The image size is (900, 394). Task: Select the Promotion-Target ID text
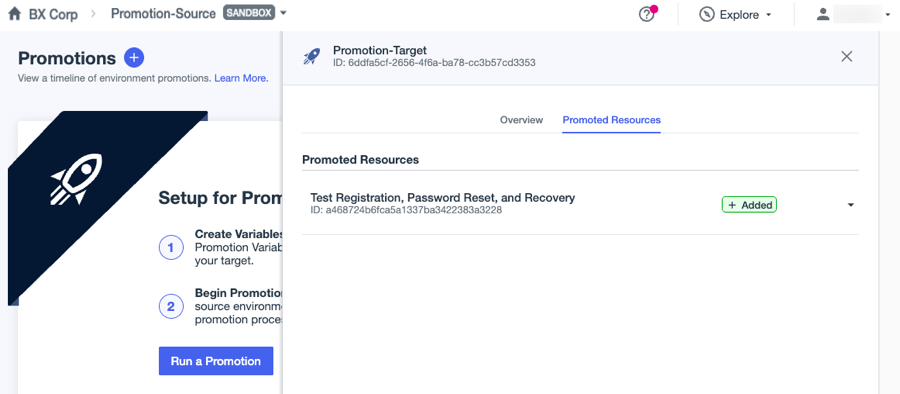[x=434, y=63]
